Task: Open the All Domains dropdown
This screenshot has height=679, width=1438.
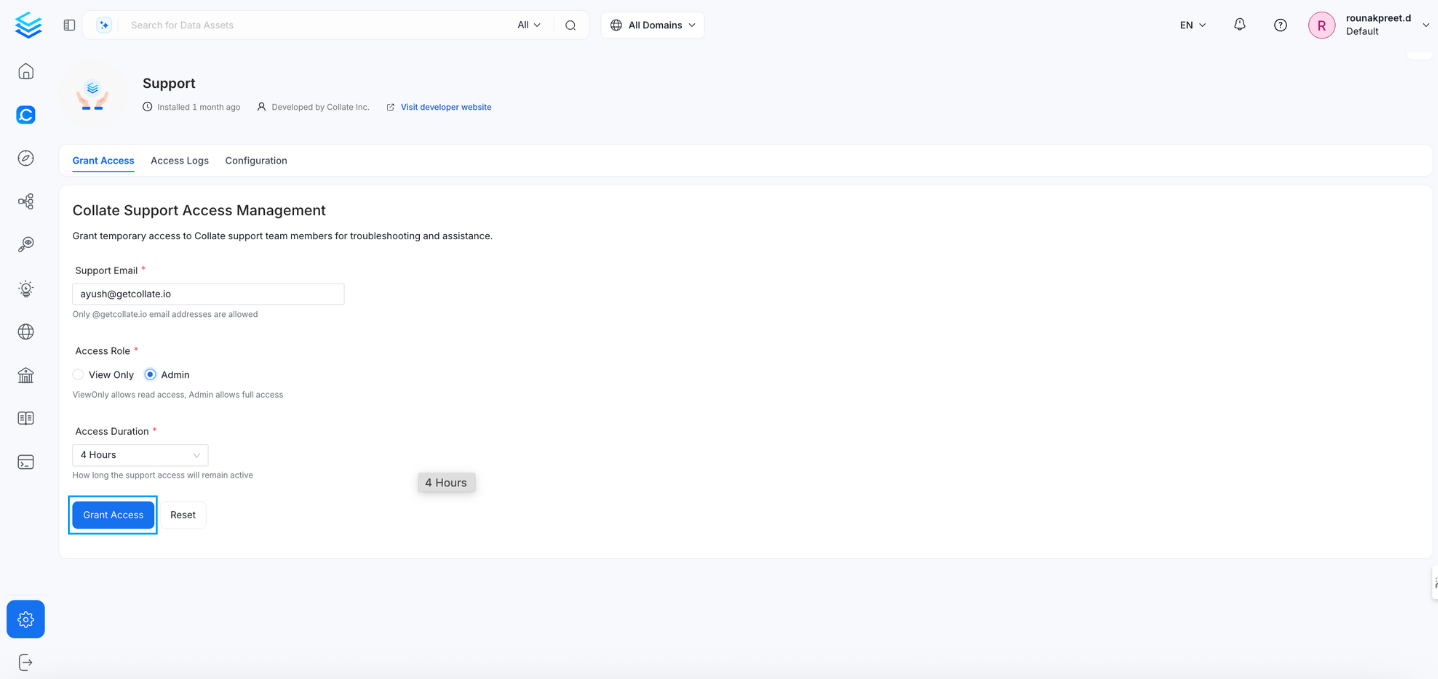Action: coord(653,25)
